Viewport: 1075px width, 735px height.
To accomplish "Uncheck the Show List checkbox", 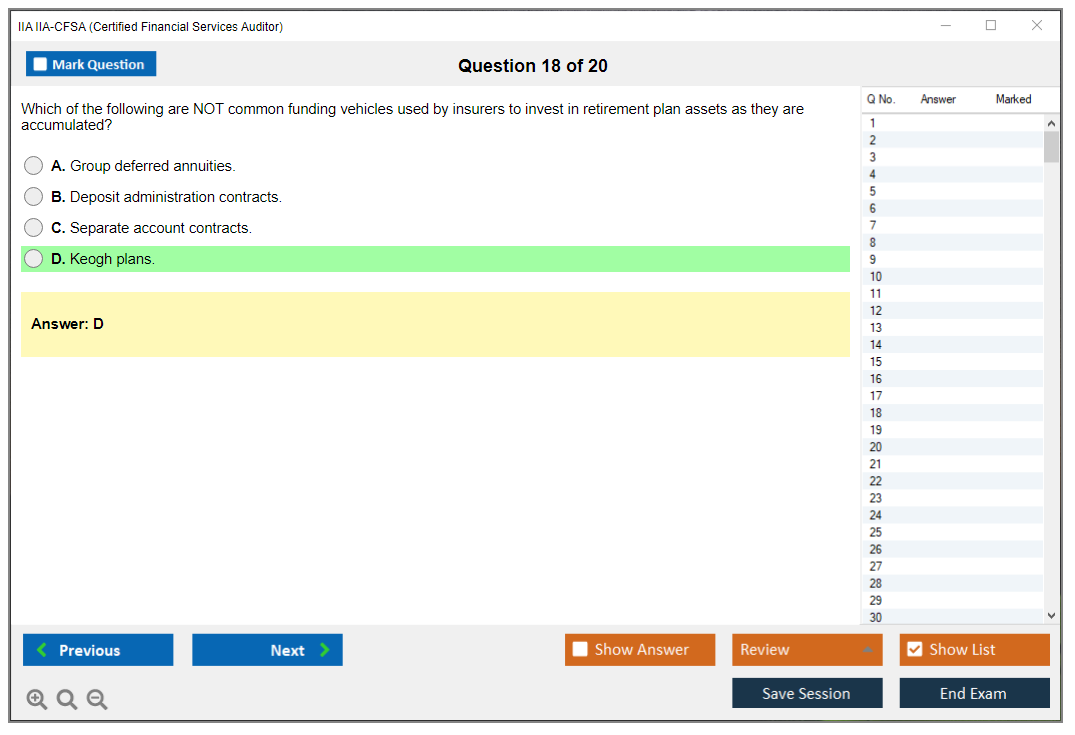I will [x=914, y=650].
